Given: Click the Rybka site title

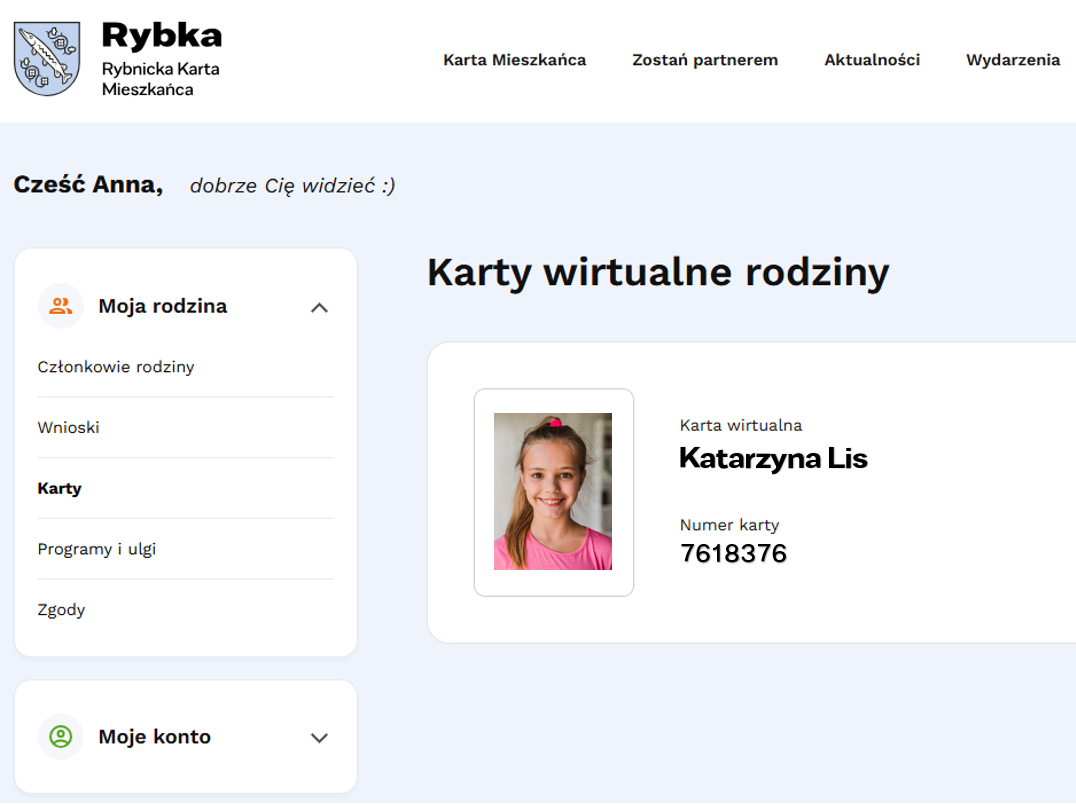Looking at the screenshot, I should point(162,36).
